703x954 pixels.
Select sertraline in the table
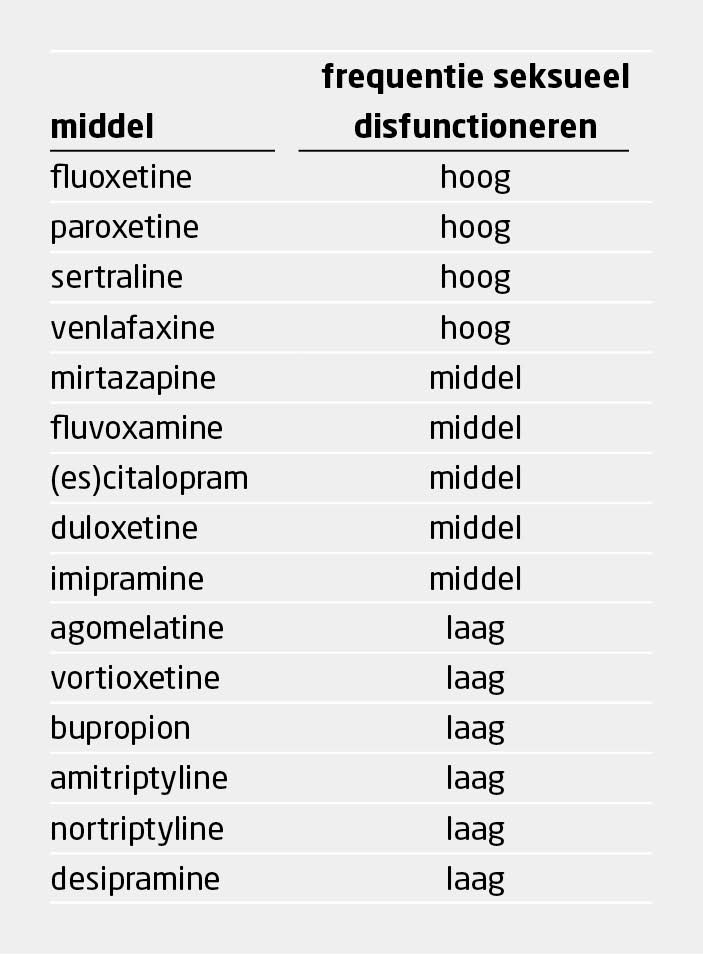click(x=116, y=278)
